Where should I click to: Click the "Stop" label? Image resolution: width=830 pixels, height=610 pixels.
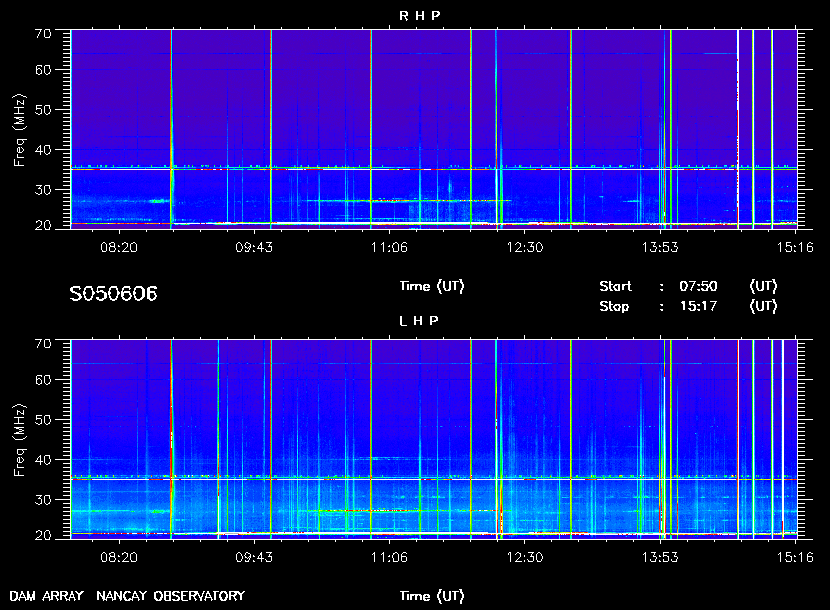coord(614,307)
